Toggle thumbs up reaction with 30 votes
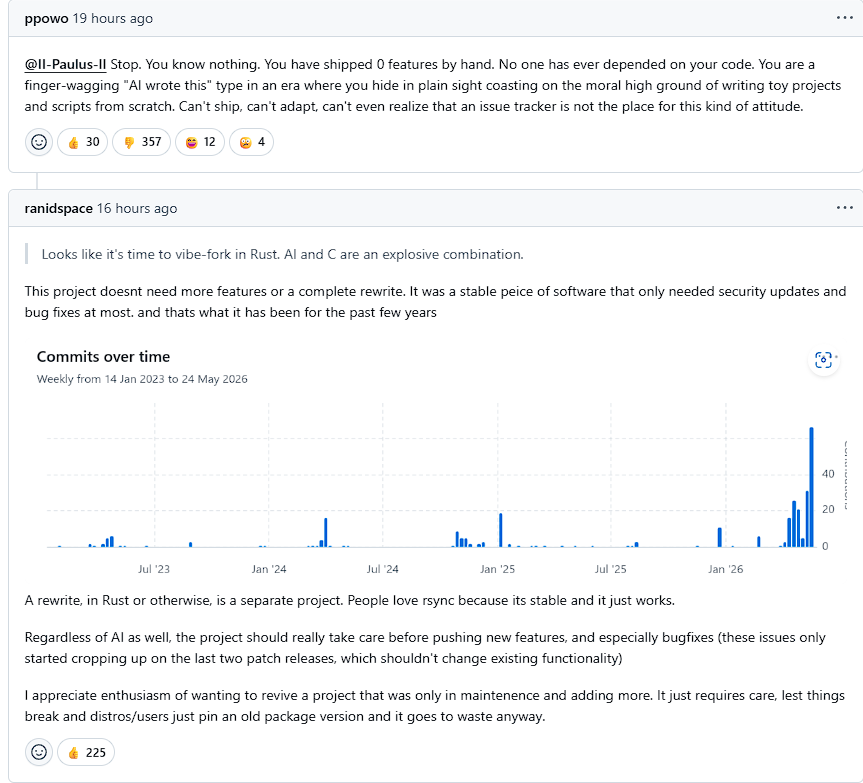This screenshot has height=783, width=863. click(x=83, y=142)
